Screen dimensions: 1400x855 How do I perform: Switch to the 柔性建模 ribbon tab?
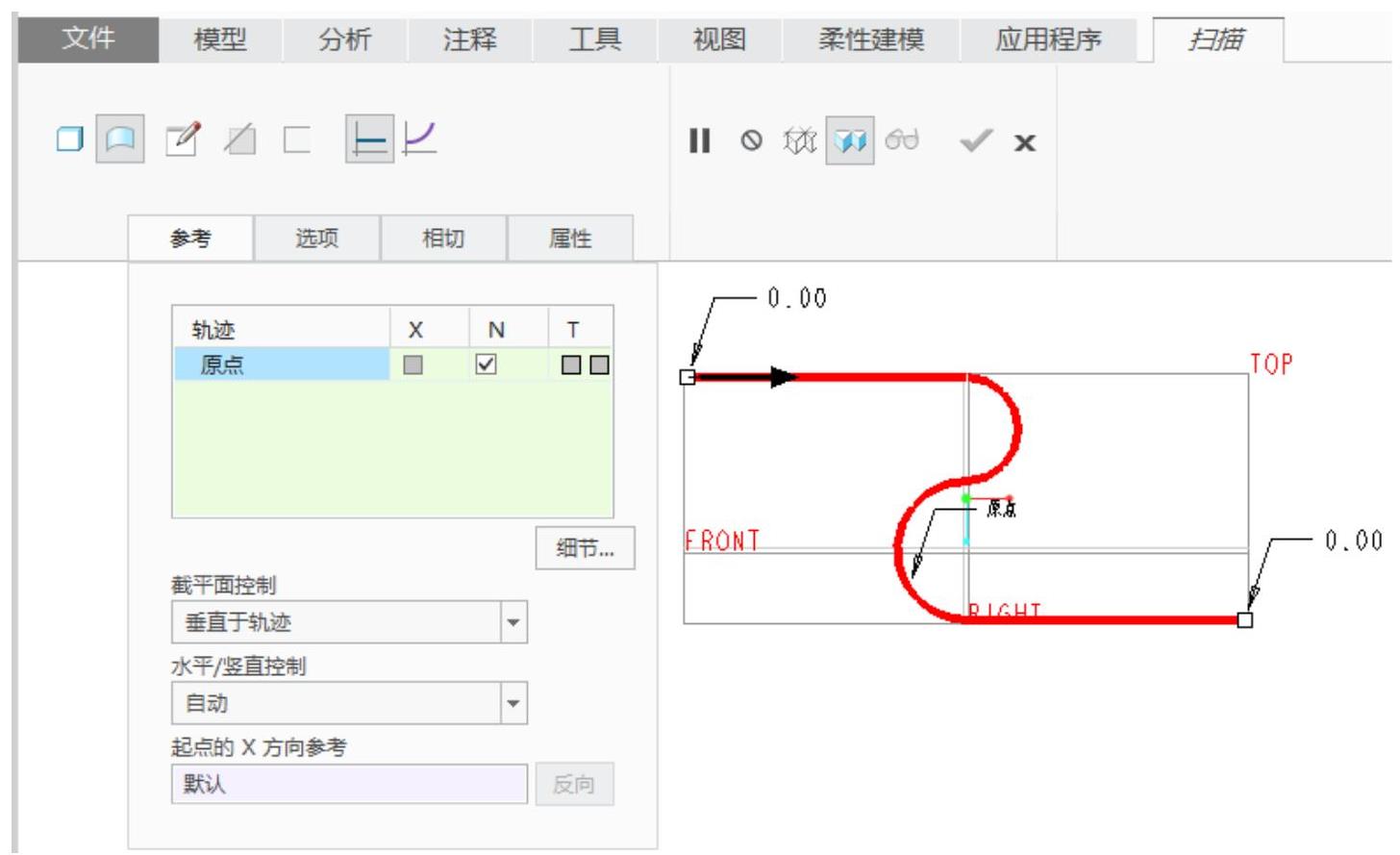tap(871, 39)
